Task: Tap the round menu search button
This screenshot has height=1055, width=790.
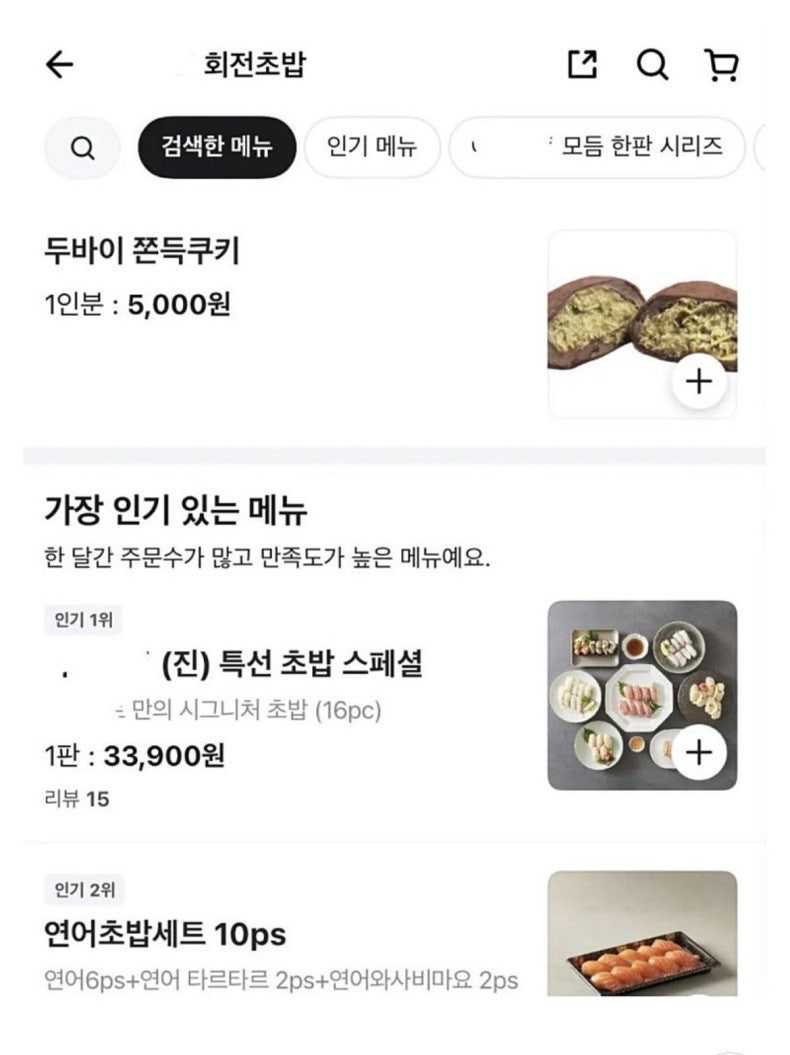Action: coord(83,148)
